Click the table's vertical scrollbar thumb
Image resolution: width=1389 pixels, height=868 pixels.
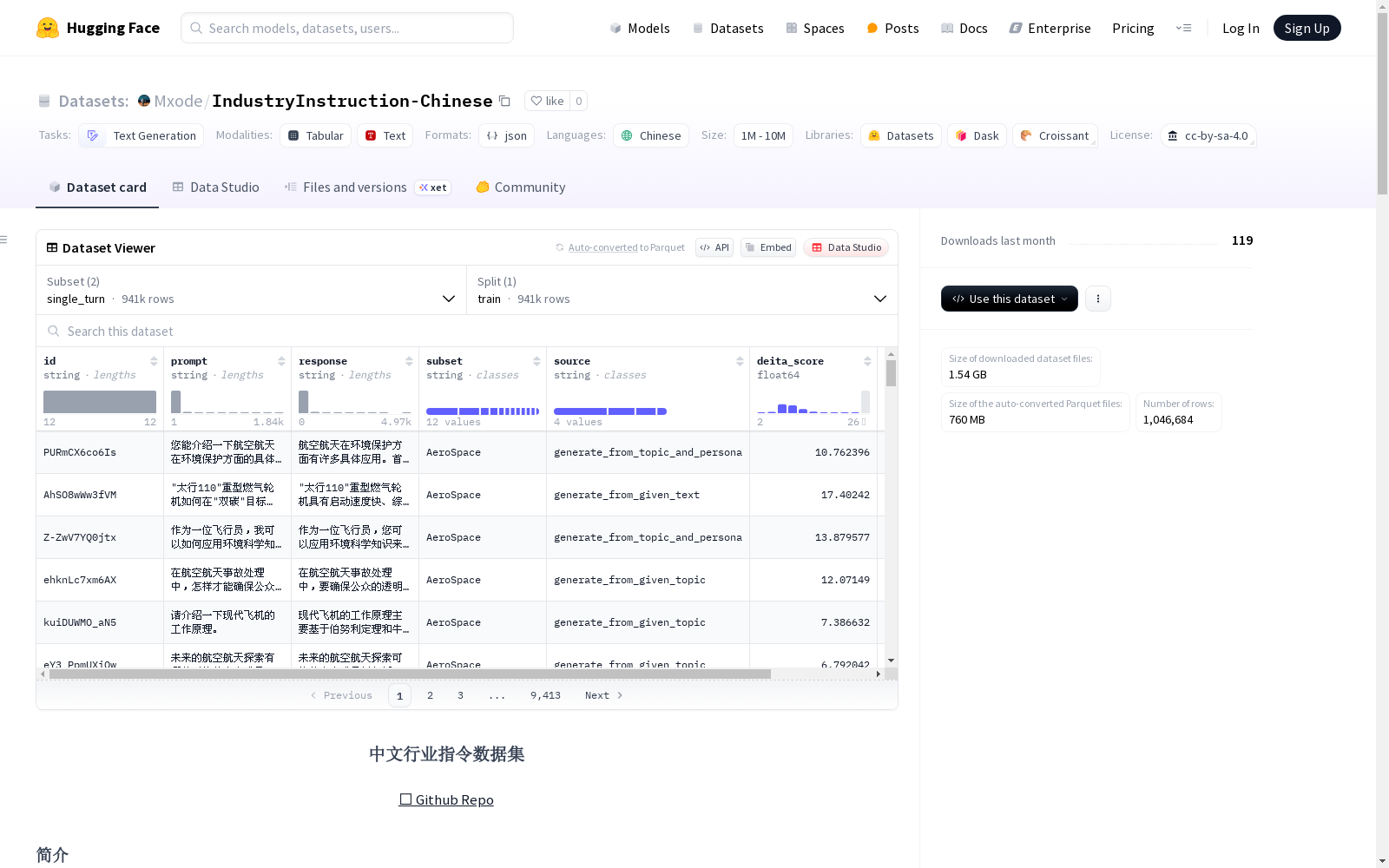click(891, 373)
